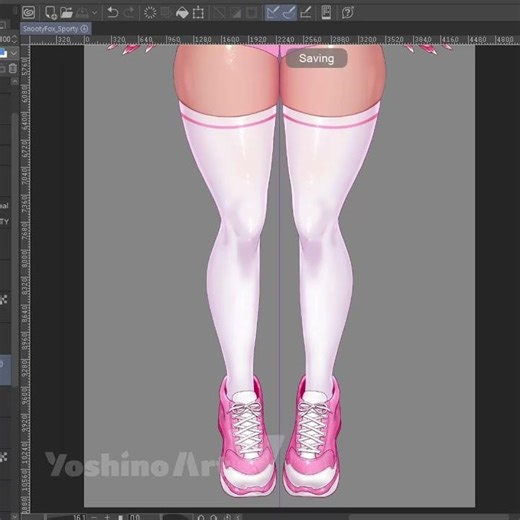
Task: Click the horizontal ruler at 1920 mark
Action: (257, 40)
